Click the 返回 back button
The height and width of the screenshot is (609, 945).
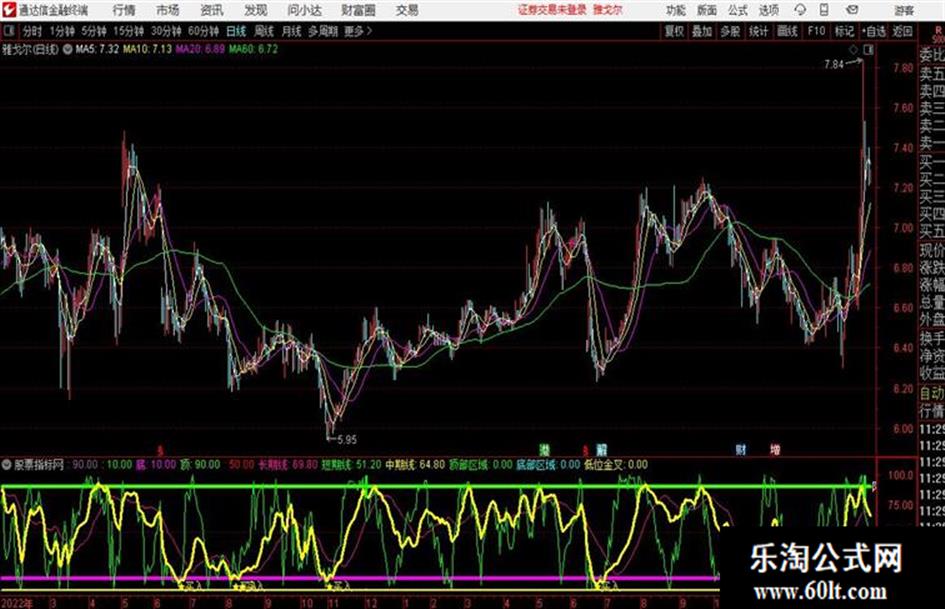point(902,31)
